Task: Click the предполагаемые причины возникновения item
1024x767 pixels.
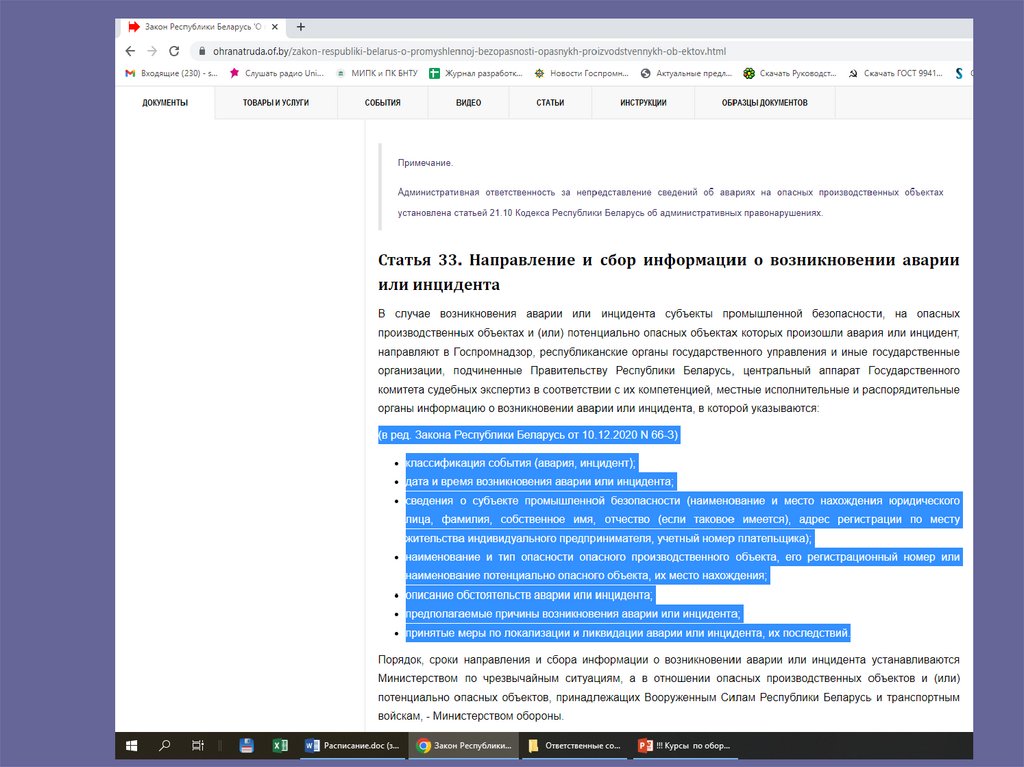Action: (x=573, y=614)
